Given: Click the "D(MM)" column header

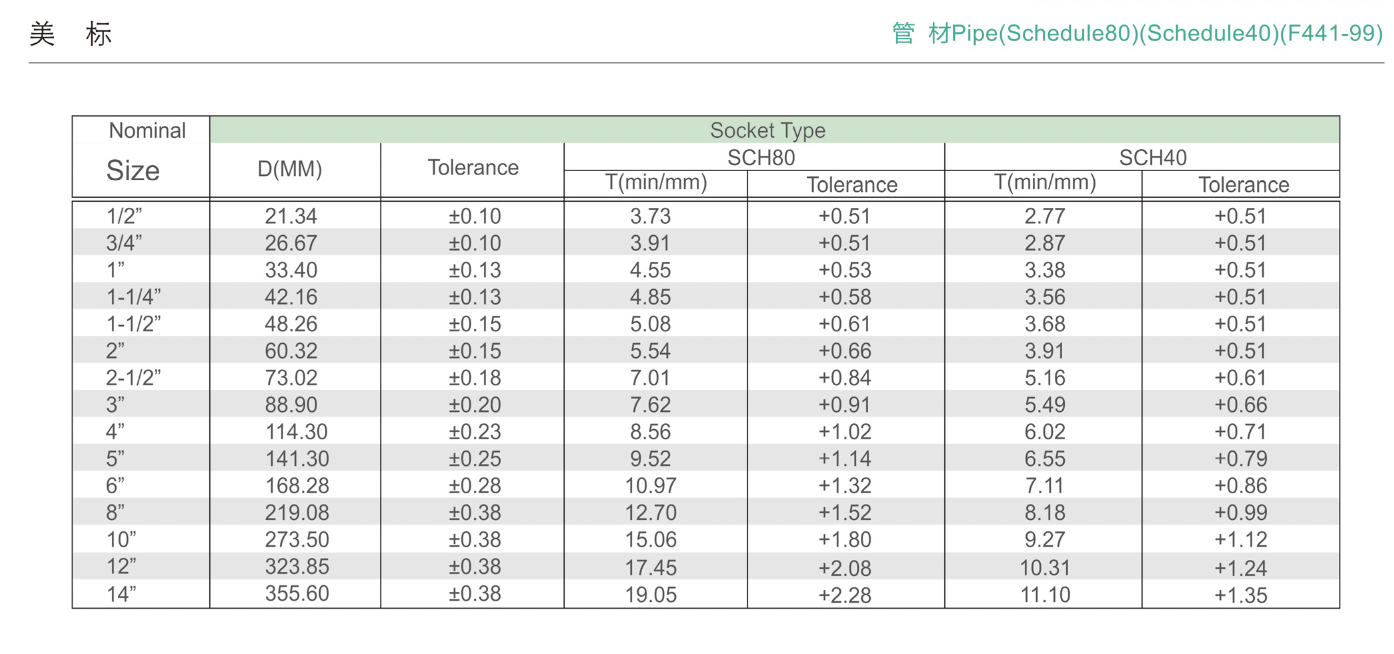Looking at the screenshot, I should tap(290, 169).
